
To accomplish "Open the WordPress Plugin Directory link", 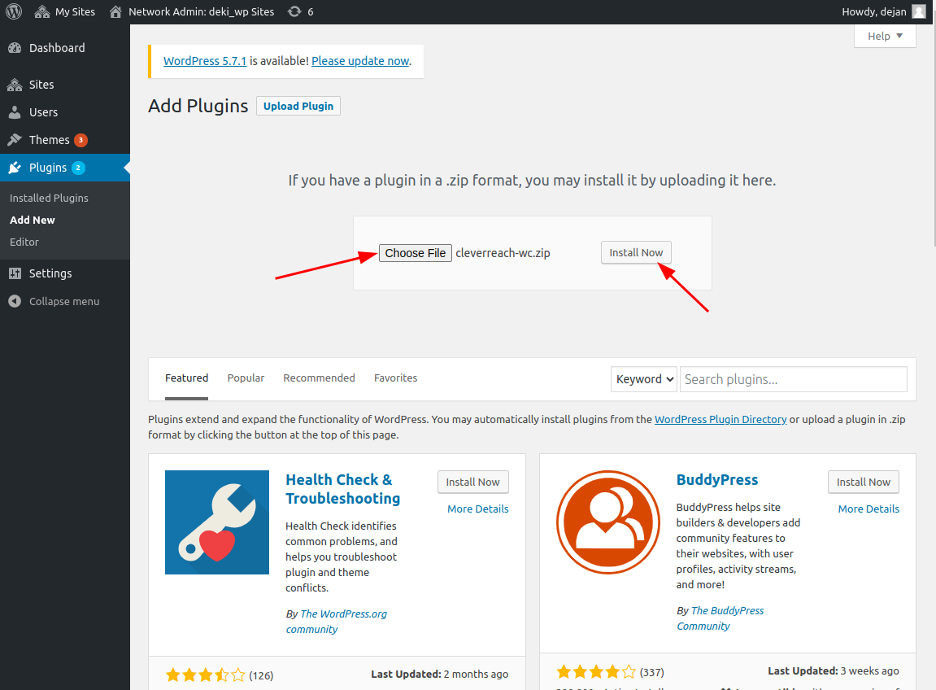I will tap(720, 419).
